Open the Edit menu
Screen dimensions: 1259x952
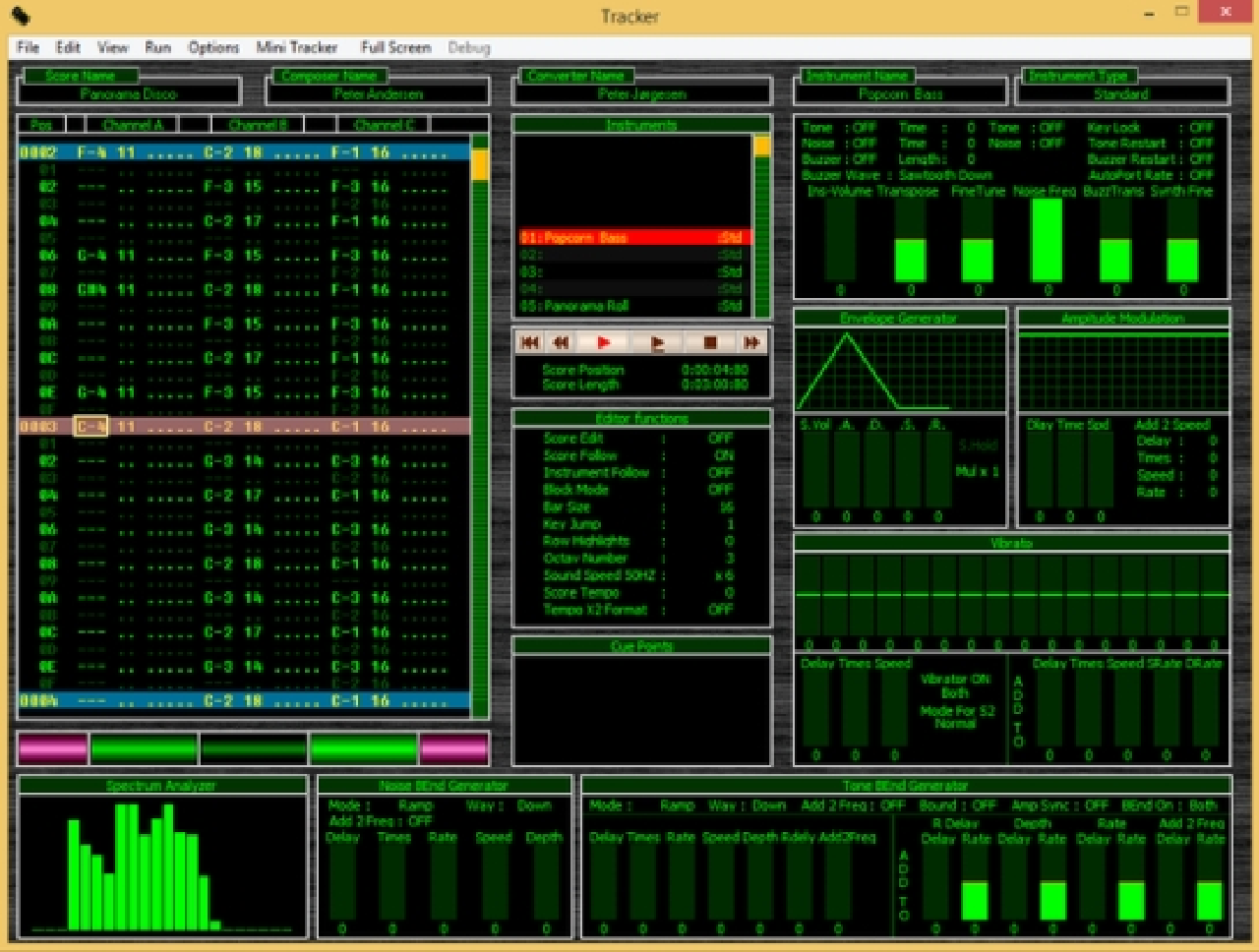pyautogui.click(x=68, y=47)
